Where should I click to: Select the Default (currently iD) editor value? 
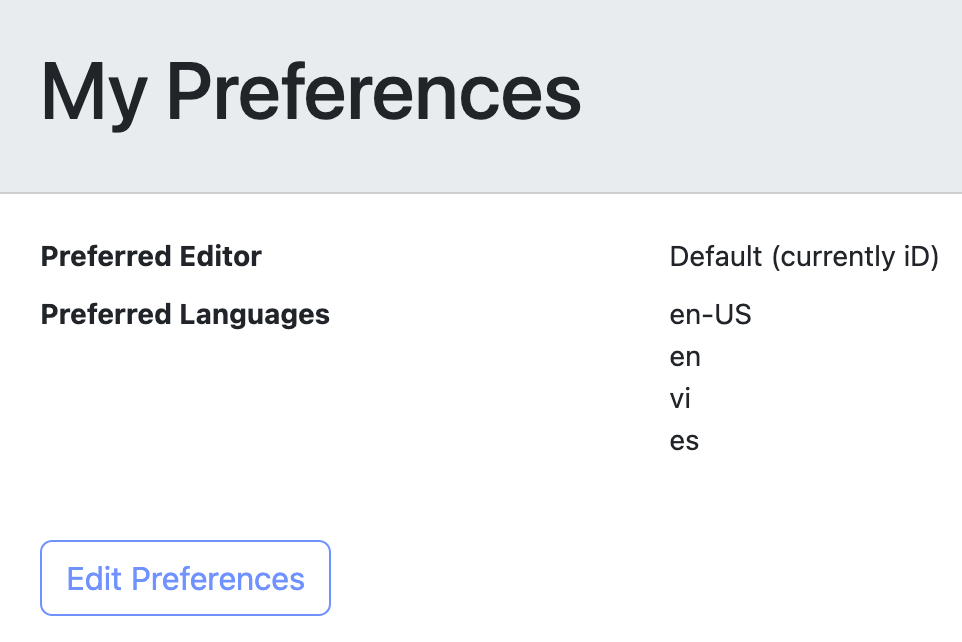click(x=804, y=257)
